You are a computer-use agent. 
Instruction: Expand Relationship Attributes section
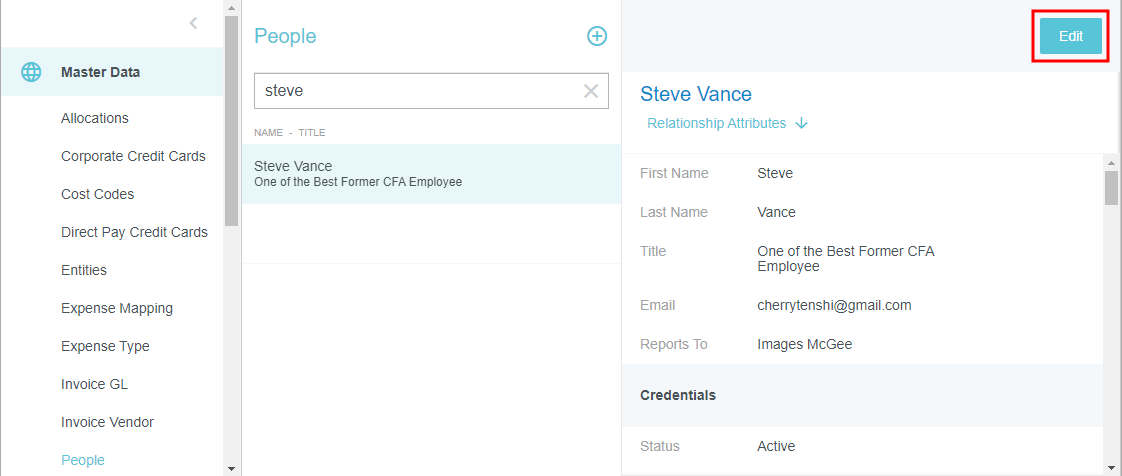tap(716, 124)
